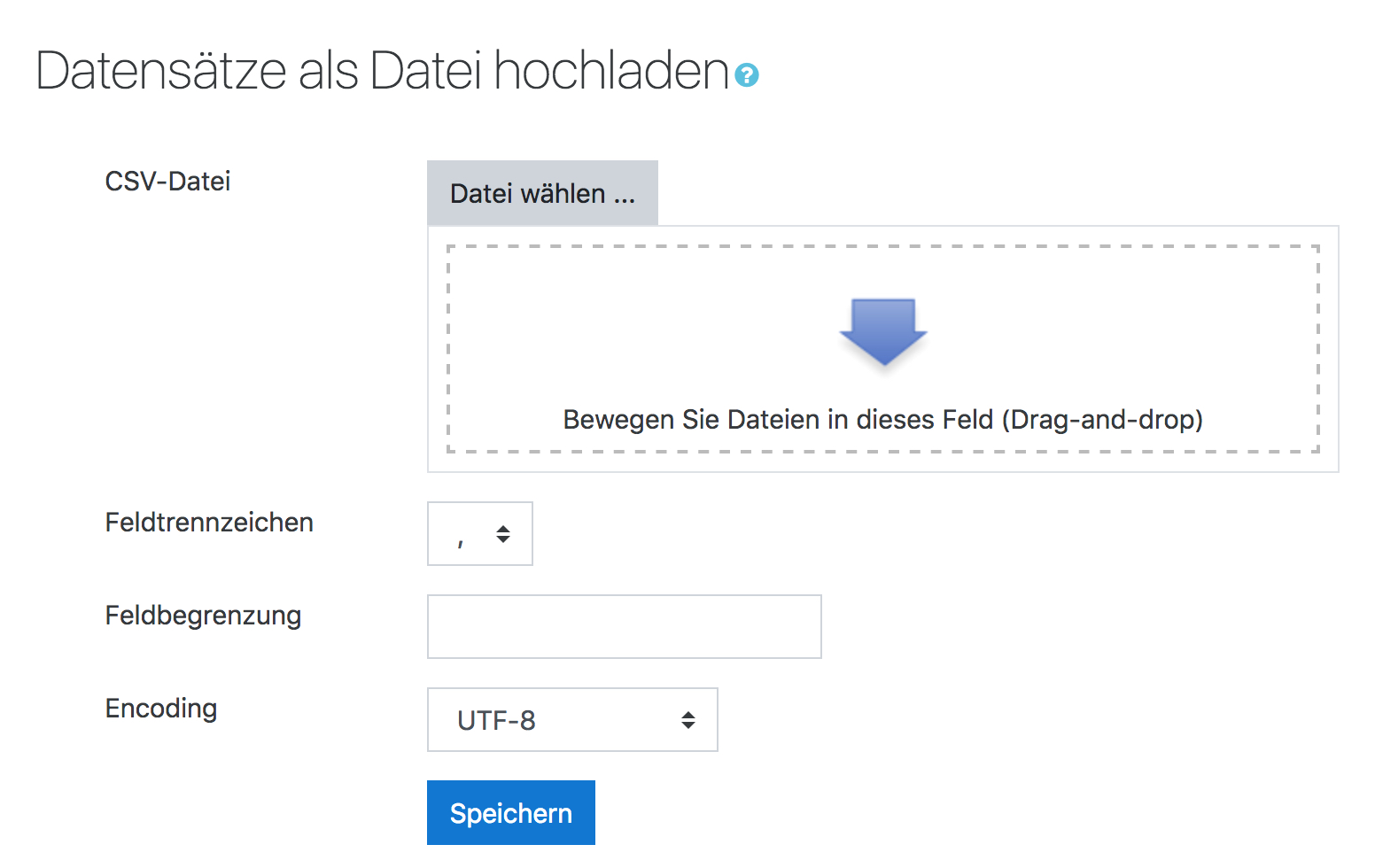Open help for Datensätze als Datei hochladen
This screenshot has width=1375, height=868.
(747, 75)
